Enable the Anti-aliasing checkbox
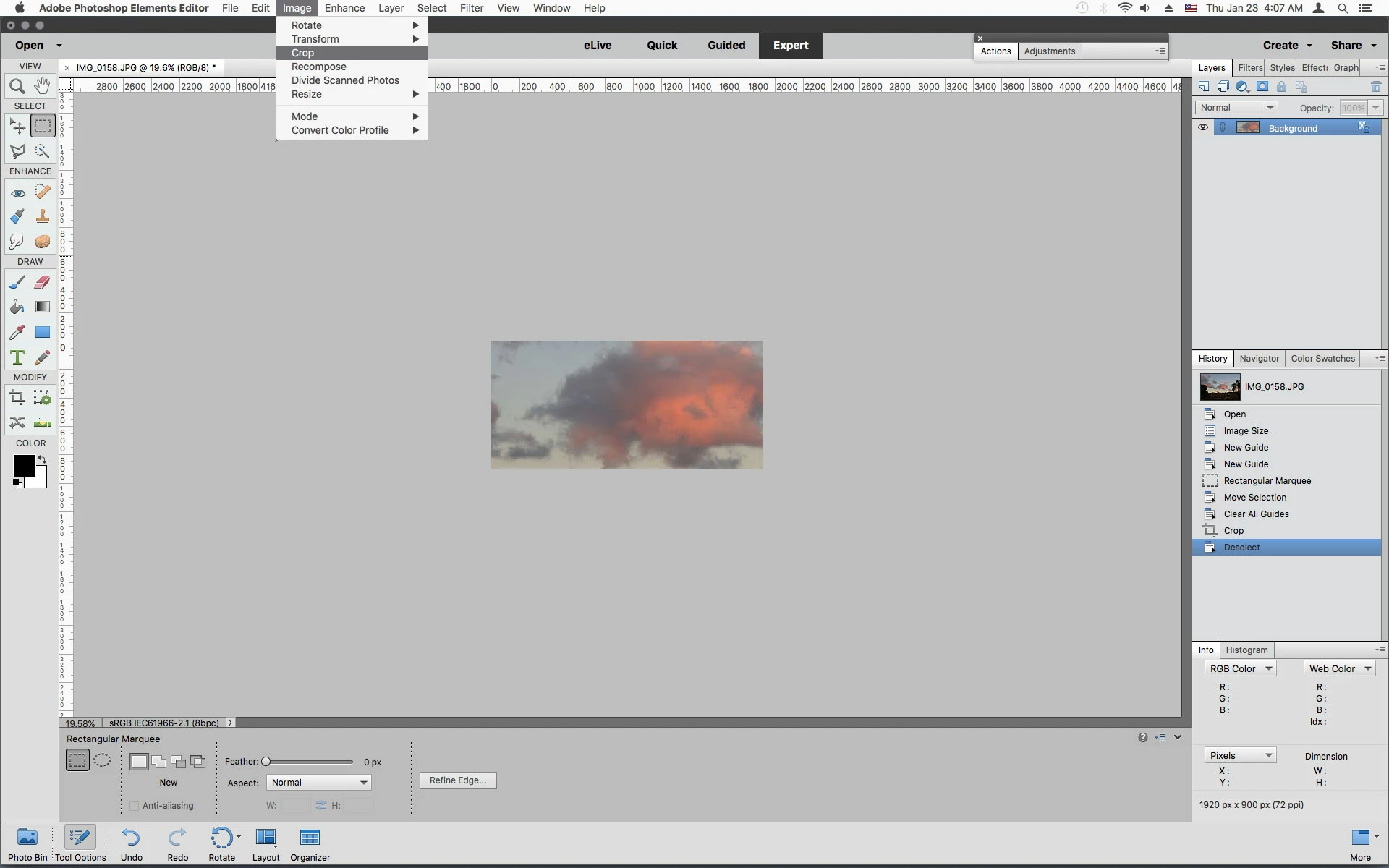Viewport: 1389px width, 868px height. [x=134, y=806]
